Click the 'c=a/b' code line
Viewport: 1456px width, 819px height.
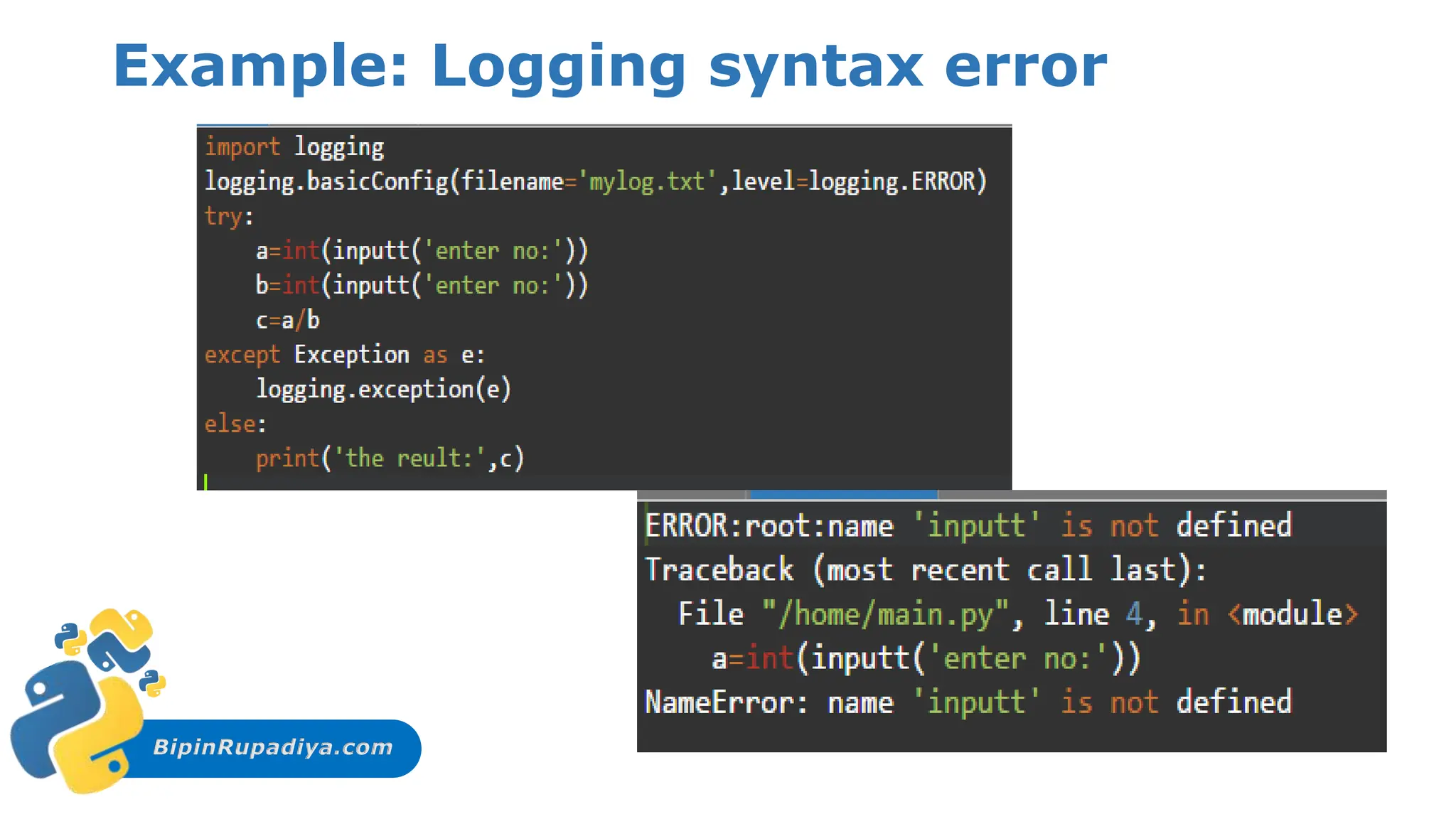[288, 320]
